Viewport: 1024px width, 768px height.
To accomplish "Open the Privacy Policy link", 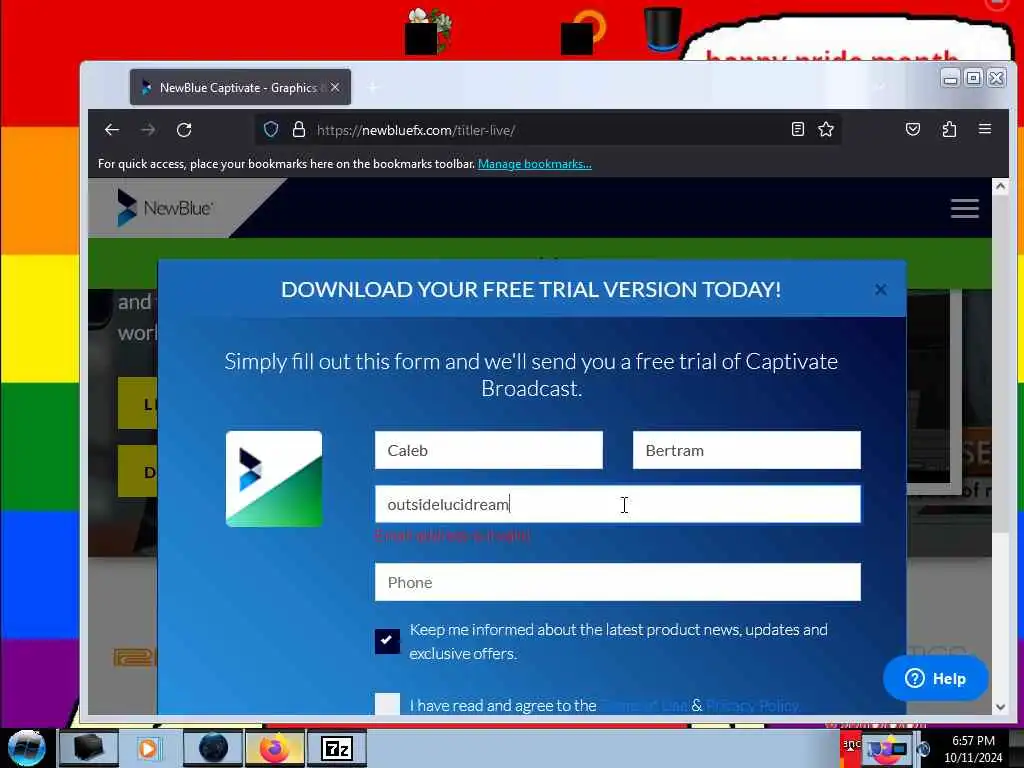I will [752, 705].
